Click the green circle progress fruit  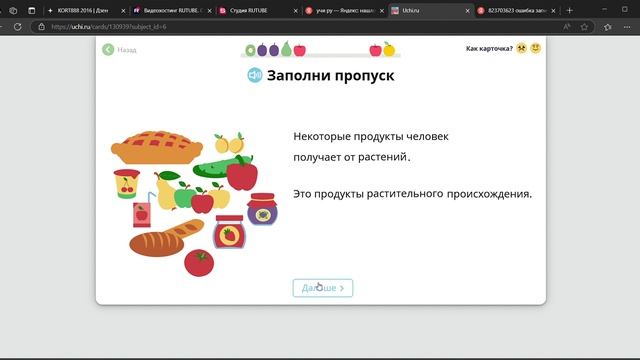[250, 50]
